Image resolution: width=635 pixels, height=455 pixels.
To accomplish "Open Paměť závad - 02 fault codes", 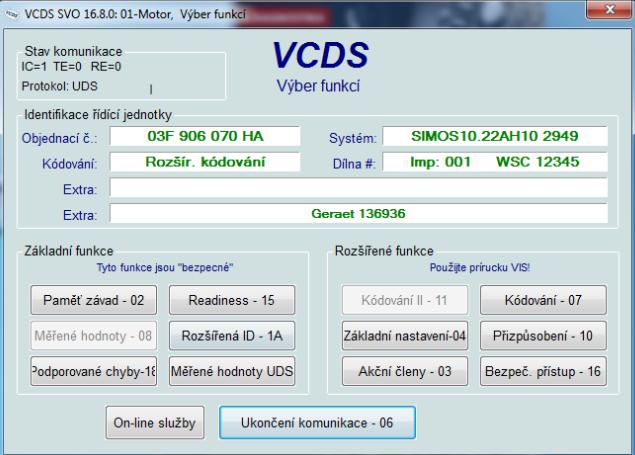I will click(94, 300).
